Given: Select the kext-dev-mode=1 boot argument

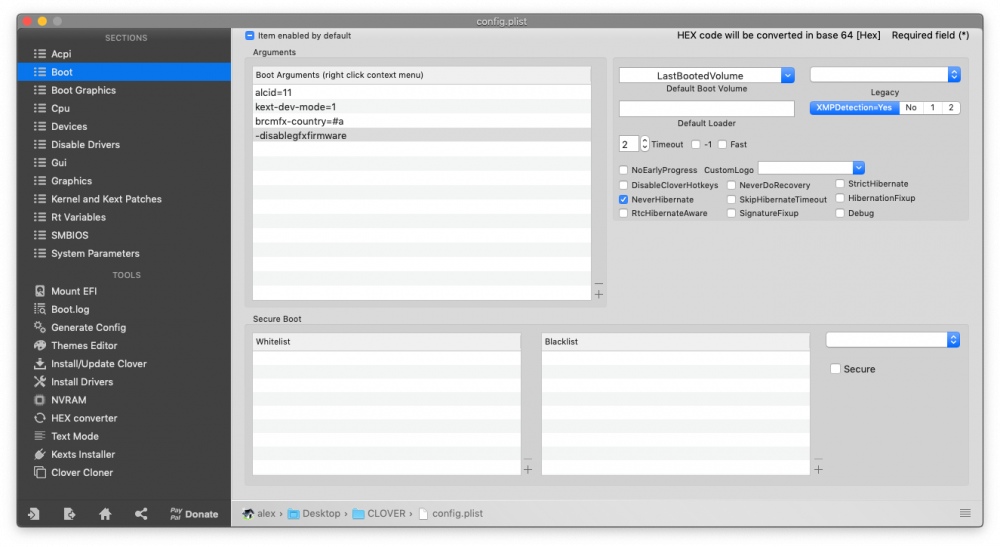Looking at the screenshot, I should pyautogui.click(x=422, y=107).
